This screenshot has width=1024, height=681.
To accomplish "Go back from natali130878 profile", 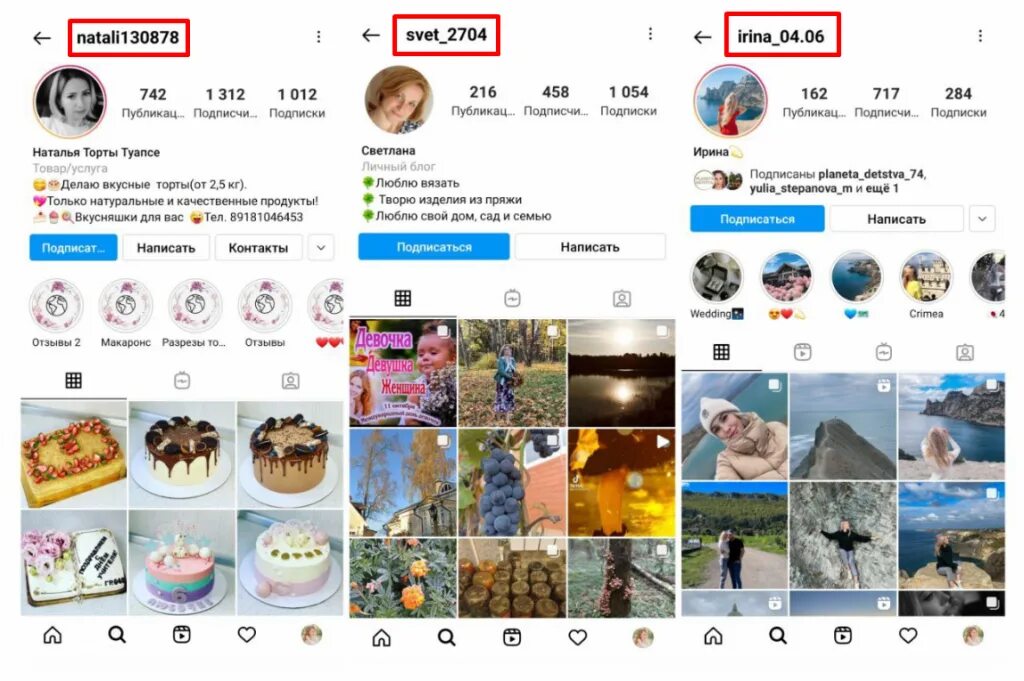I will pyautogui.click(x=42, y=38).
